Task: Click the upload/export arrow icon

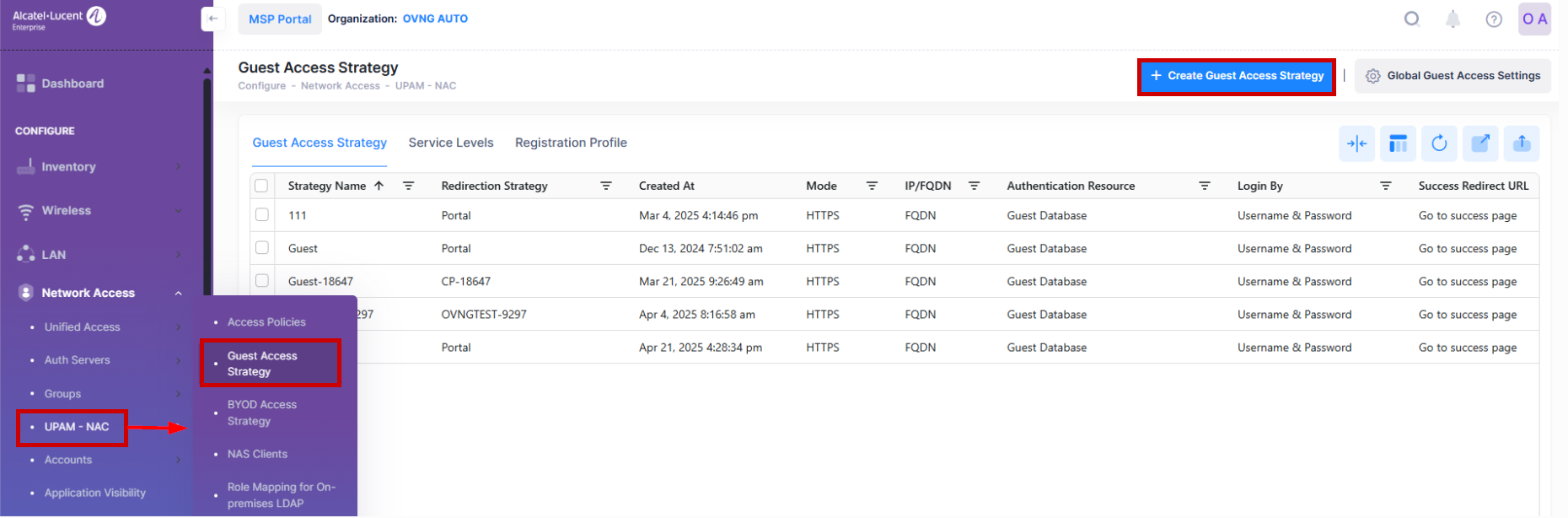Action: coord(1522,143)
